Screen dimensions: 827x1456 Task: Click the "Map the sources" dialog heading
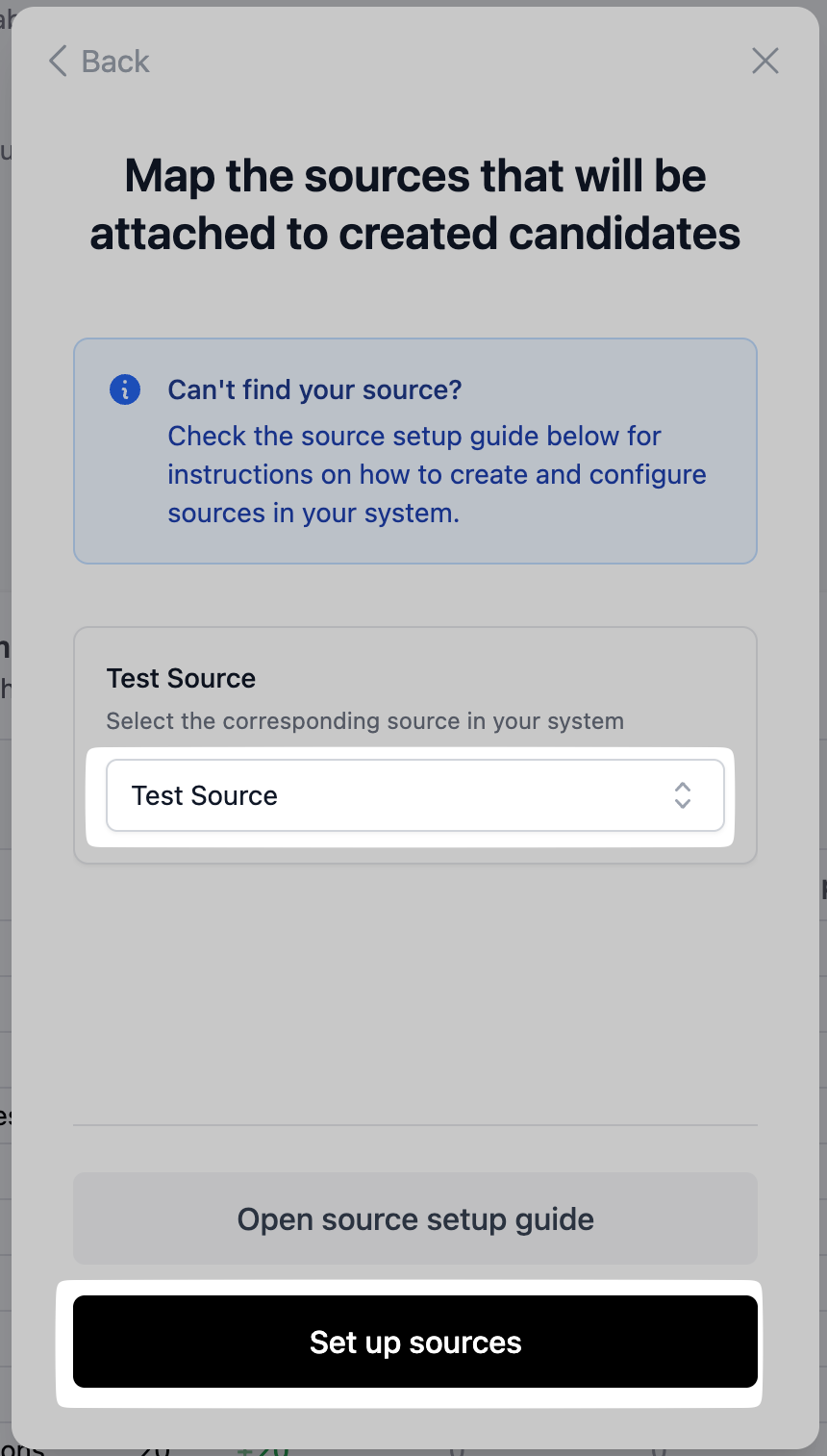coord(414,204)
